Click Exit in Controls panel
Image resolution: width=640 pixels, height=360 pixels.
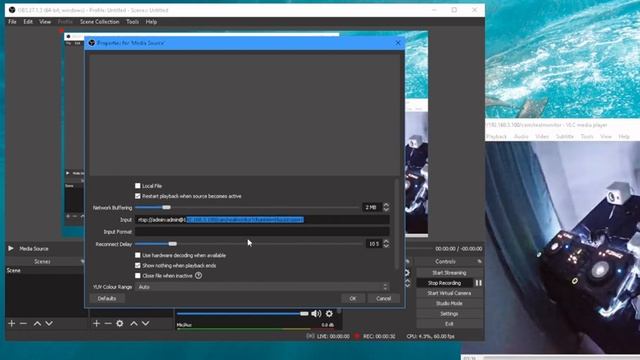pyautogui.click(x=449, y=324)
